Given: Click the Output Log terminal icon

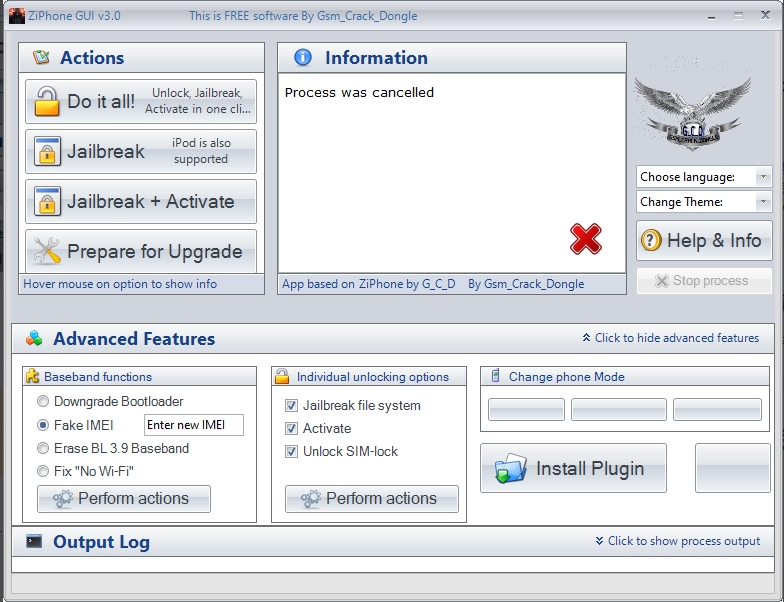Looking at the screenshot, I should click(x=34, y=541).
